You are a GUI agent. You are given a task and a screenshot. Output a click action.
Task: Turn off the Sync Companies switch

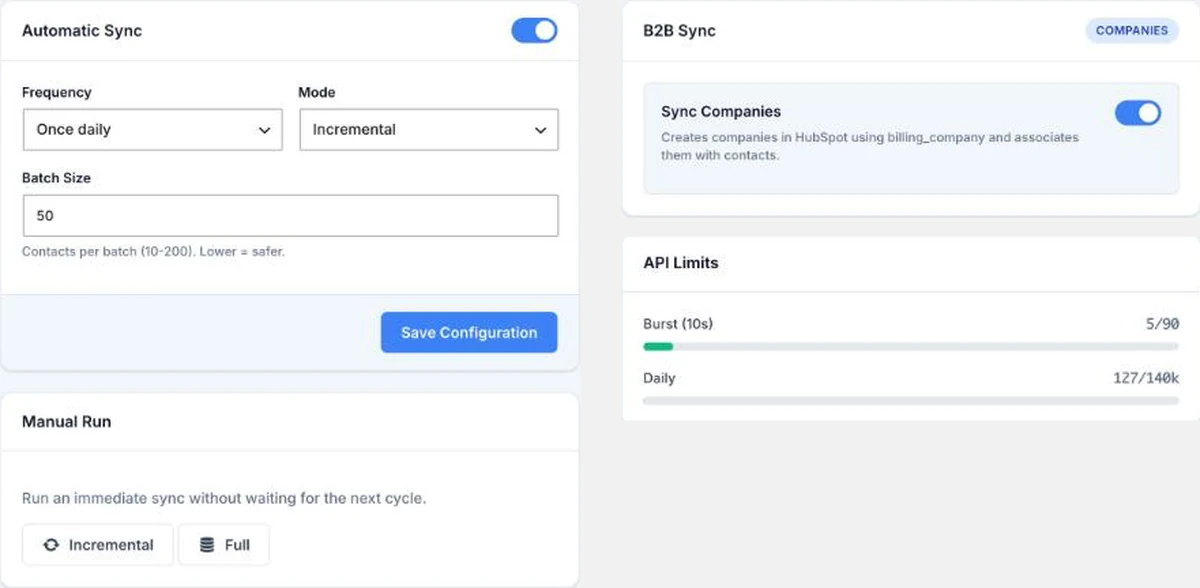coord(1138,113)
